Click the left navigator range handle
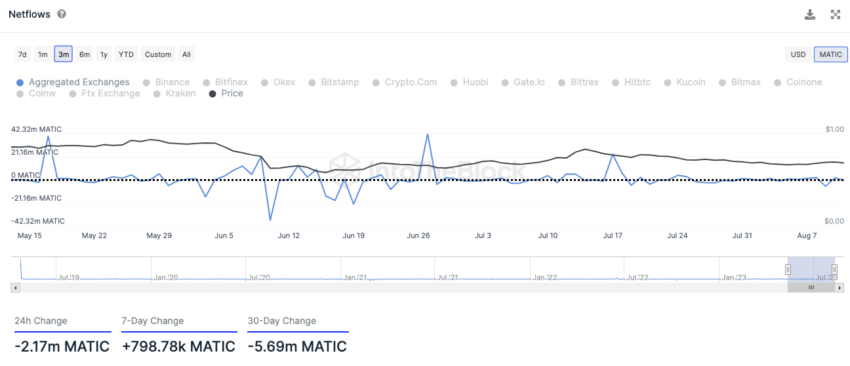850x366 pixels. pos(788,269)
